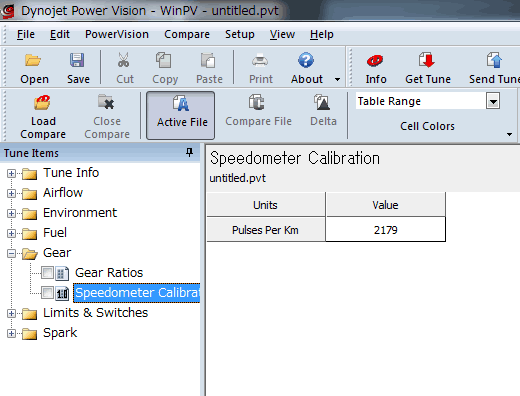Screen dimensions: 520x396
Task: Expand the Spark tree node
Action: coord(11,333)
